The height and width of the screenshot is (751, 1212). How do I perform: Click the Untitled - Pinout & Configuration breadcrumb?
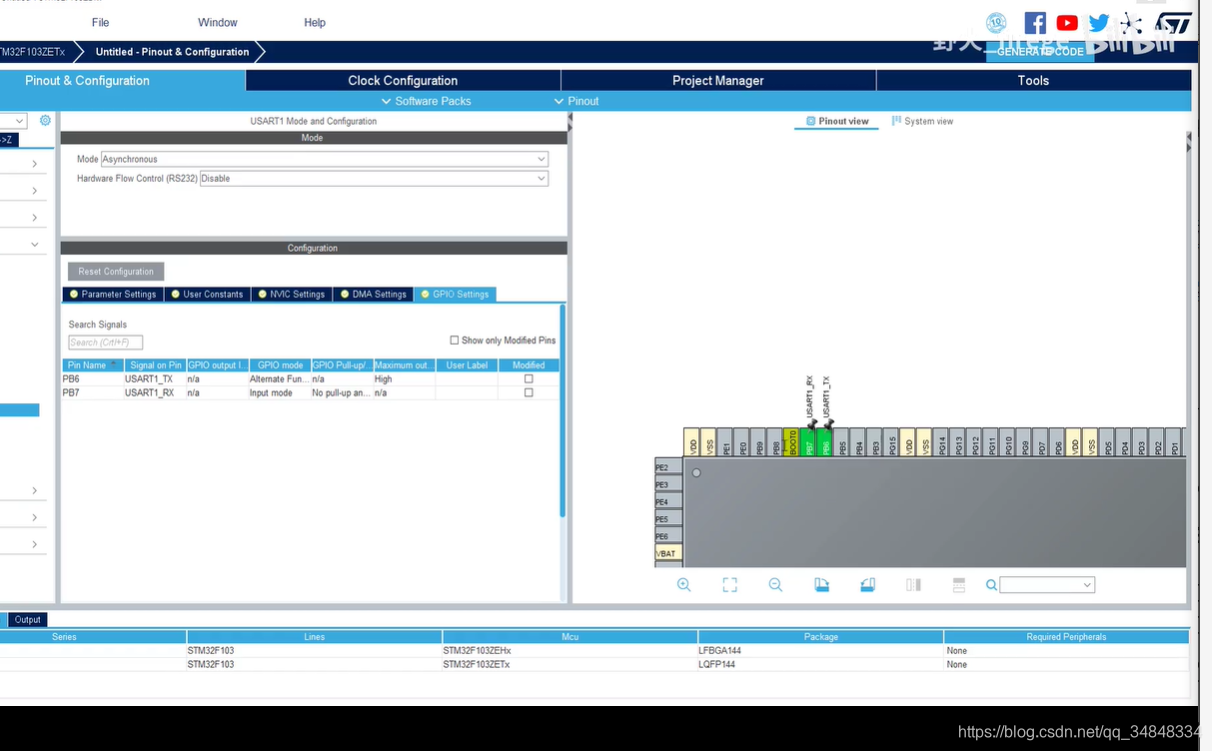coord(172,52)
